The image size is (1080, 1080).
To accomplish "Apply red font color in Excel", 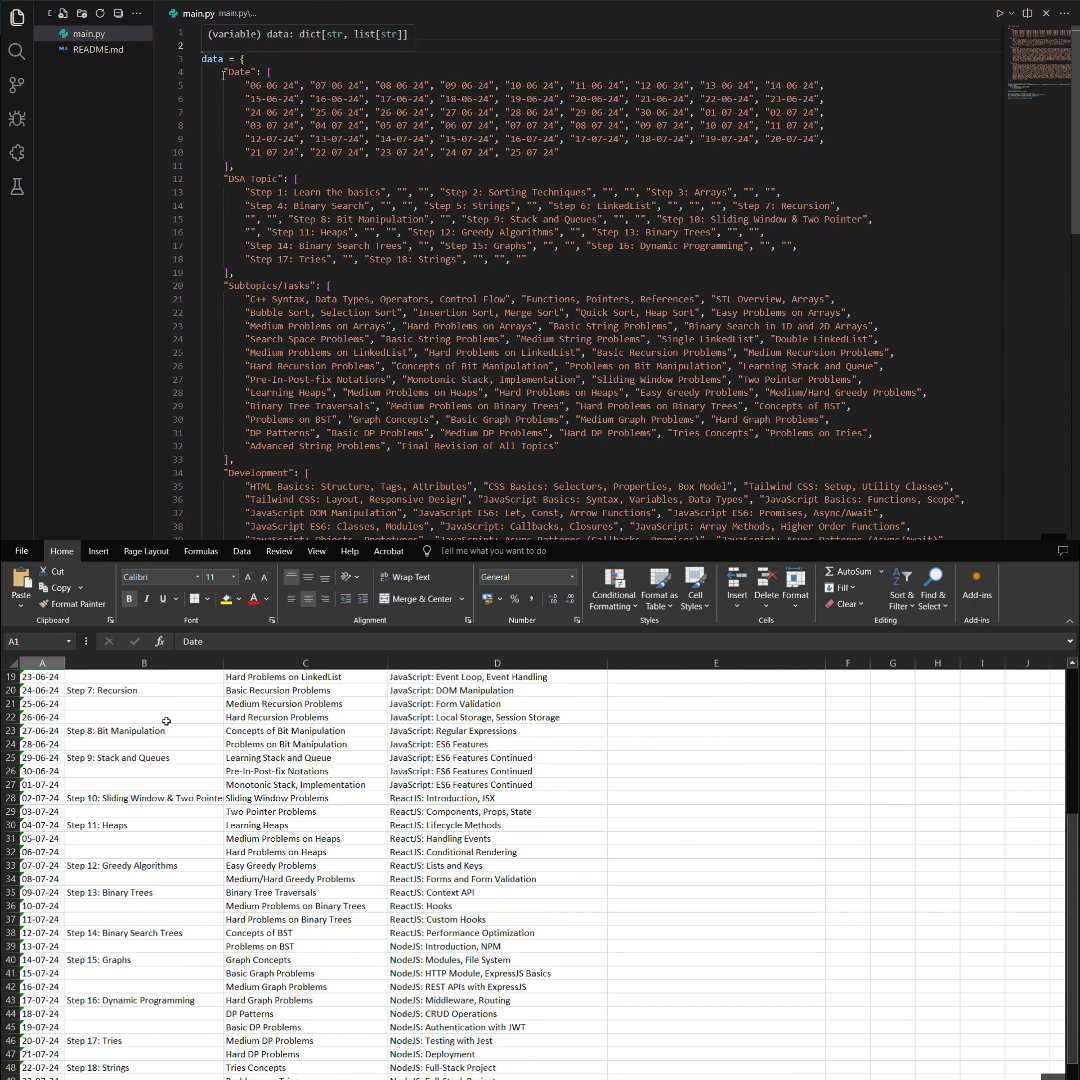I will [253, 599].
